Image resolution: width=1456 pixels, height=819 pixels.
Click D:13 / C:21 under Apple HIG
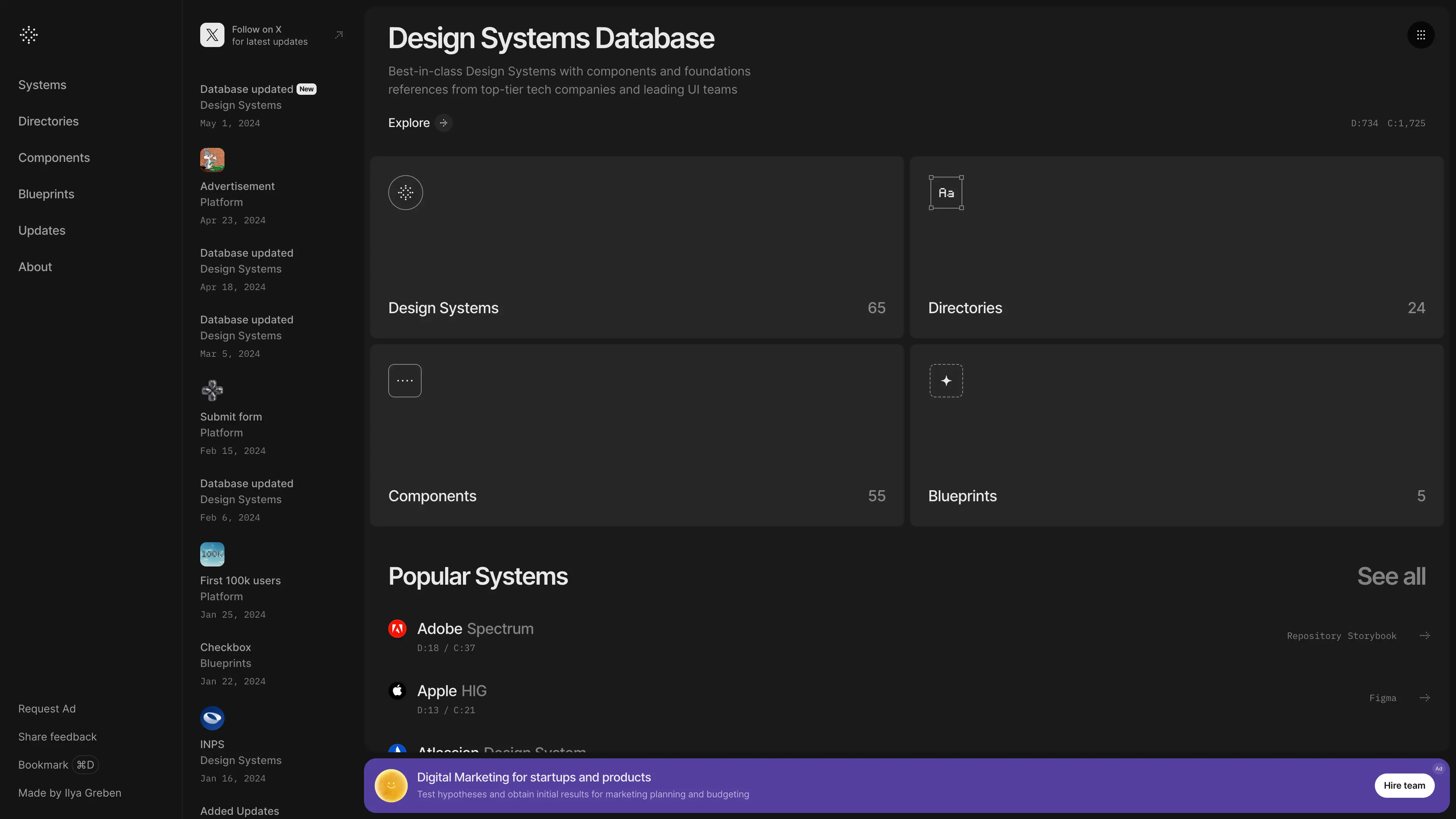coord(446,711)
